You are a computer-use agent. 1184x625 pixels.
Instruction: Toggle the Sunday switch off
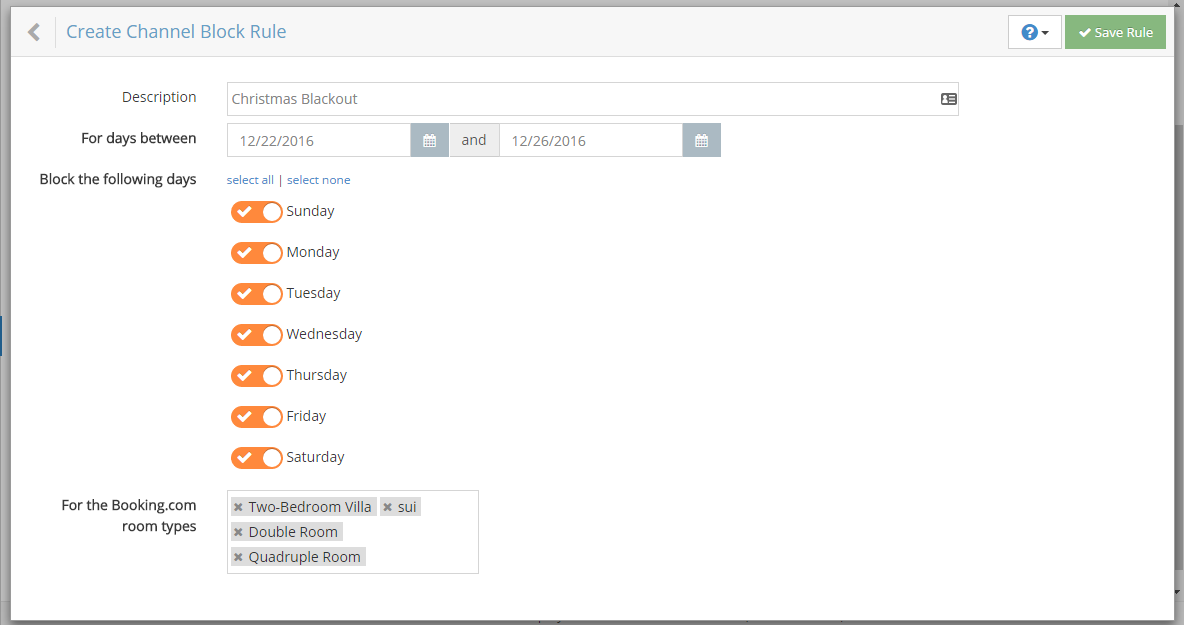pos(257,212)
